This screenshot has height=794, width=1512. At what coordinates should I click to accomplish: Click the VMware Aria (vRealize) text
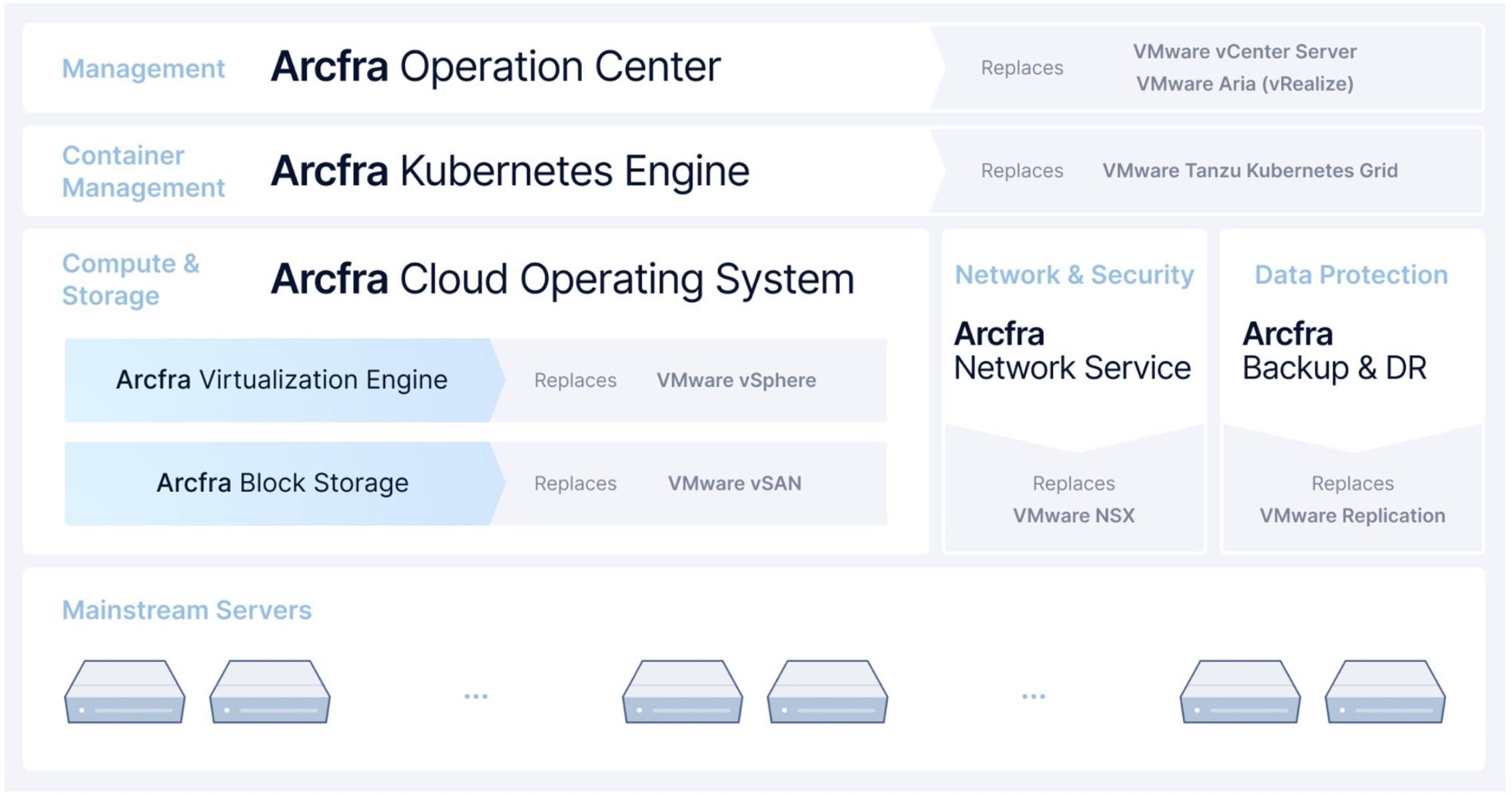(1244, 84)
